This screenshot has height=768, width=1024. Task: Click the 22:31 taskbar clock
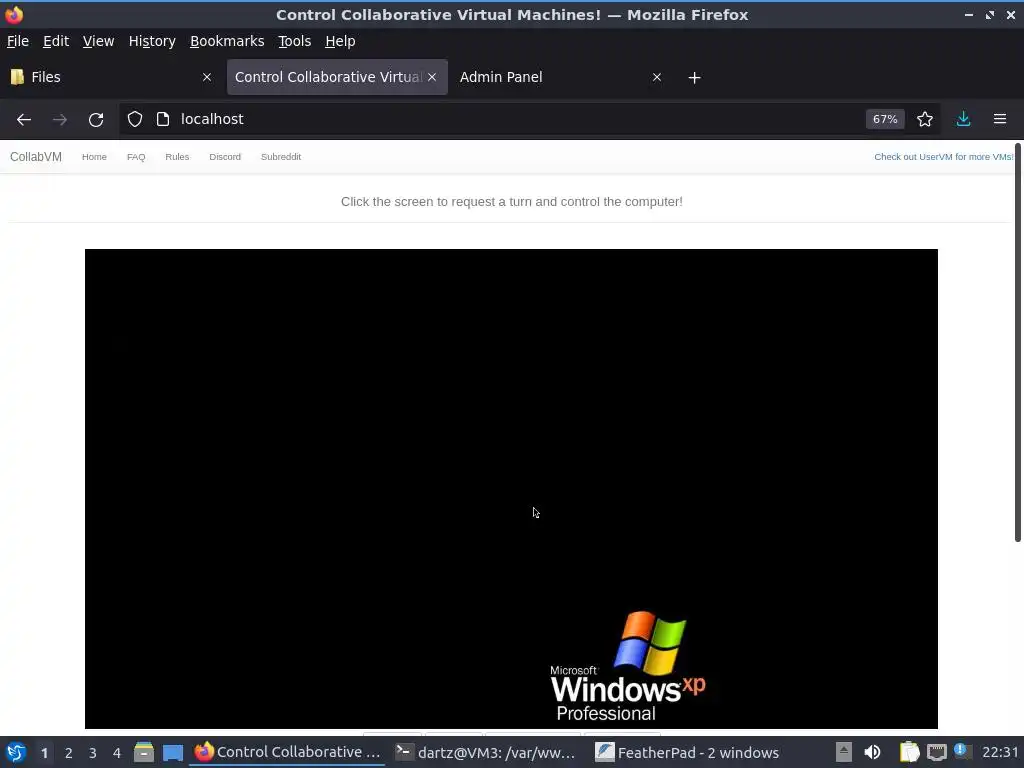point(1000,752)
